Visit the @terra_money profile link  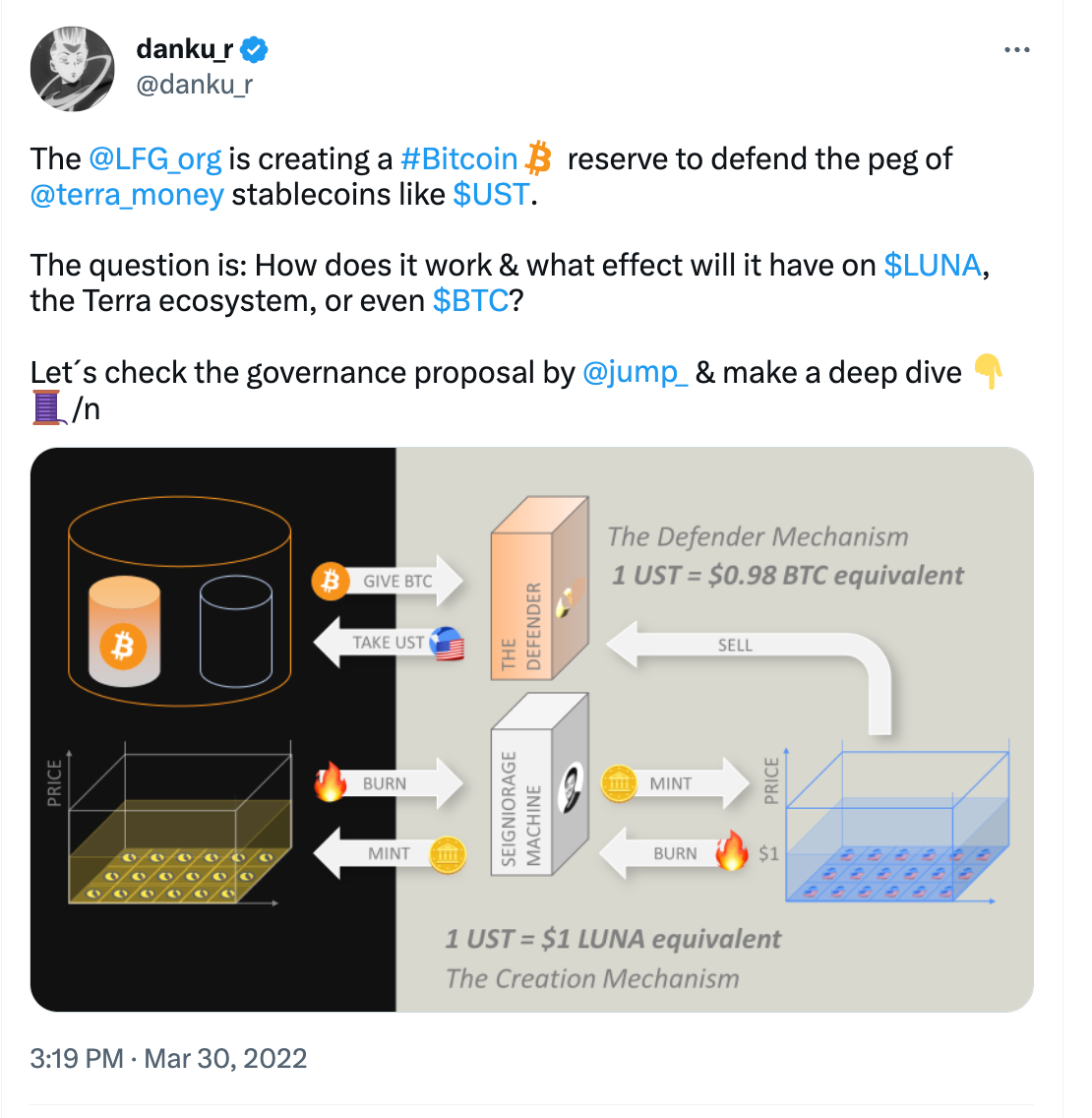[x=127, y=195]
